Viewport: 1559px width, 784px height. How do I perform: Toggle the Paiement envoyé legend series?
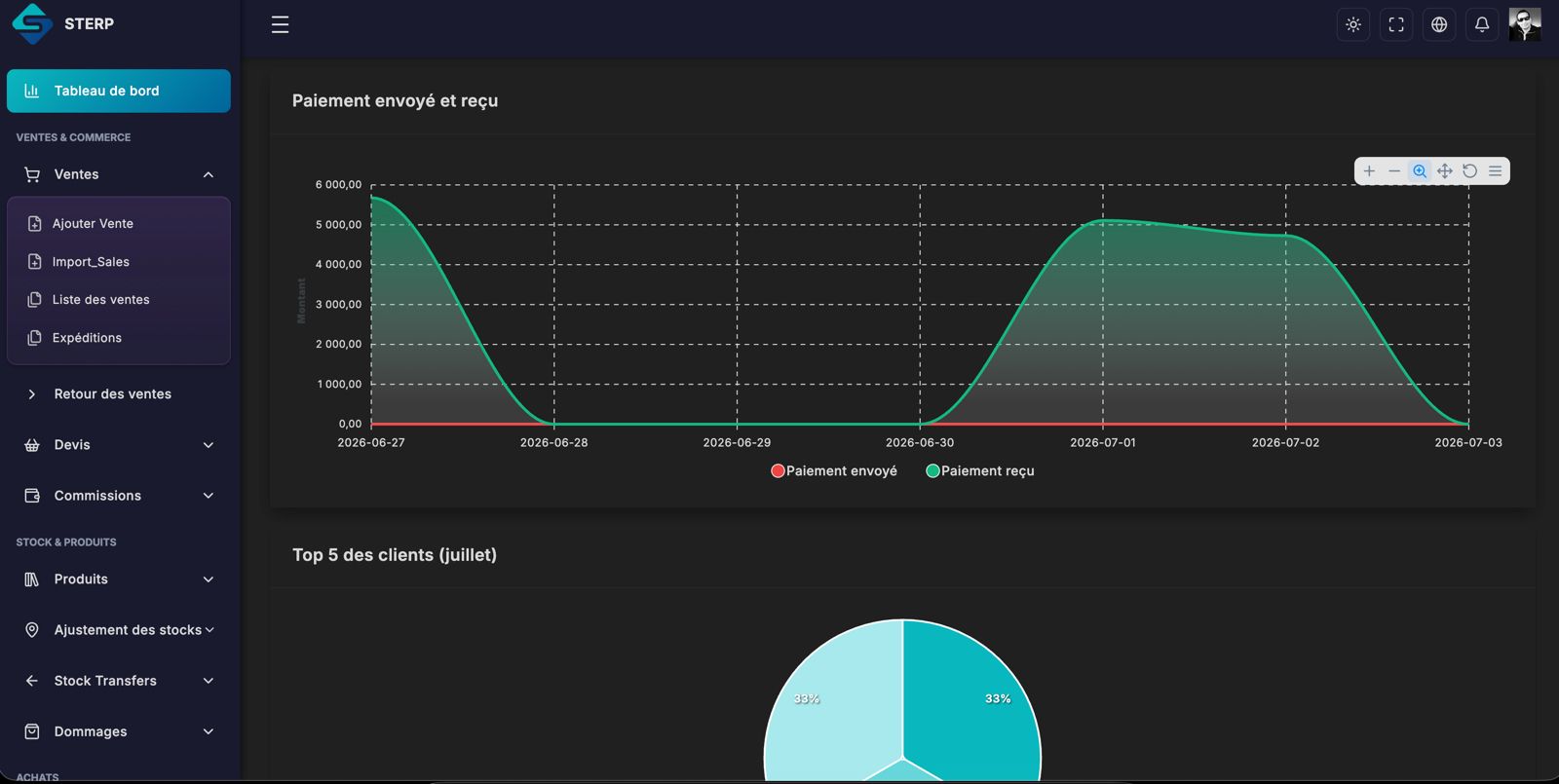(834, 470)
